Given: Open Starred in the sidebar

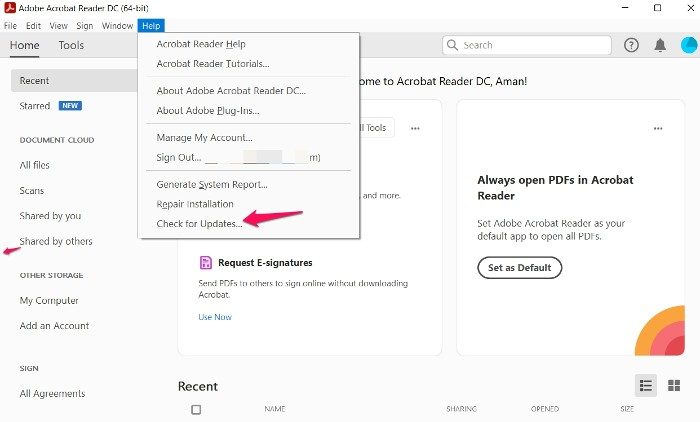Looking at the screenshot, I should point(35,106).
